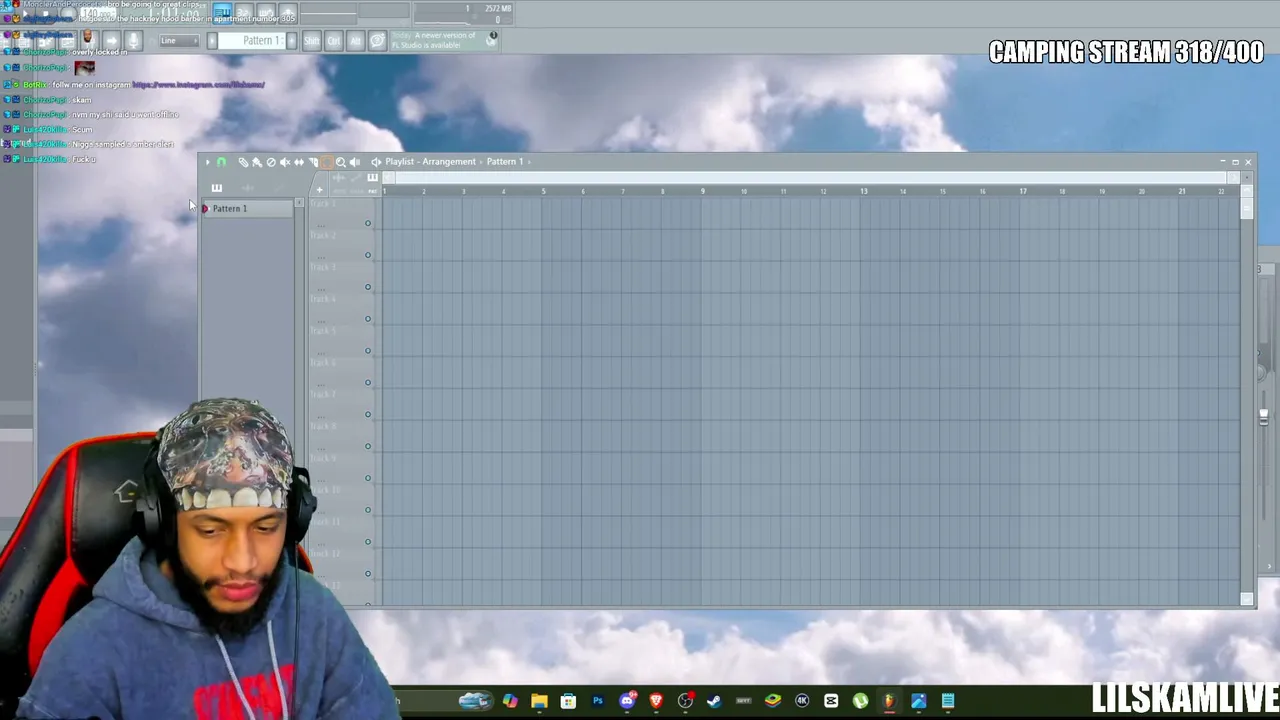Viewport: 1280px width, 720px height.
Task: Show audio clips in the picker panel
Action: point(248,188)
